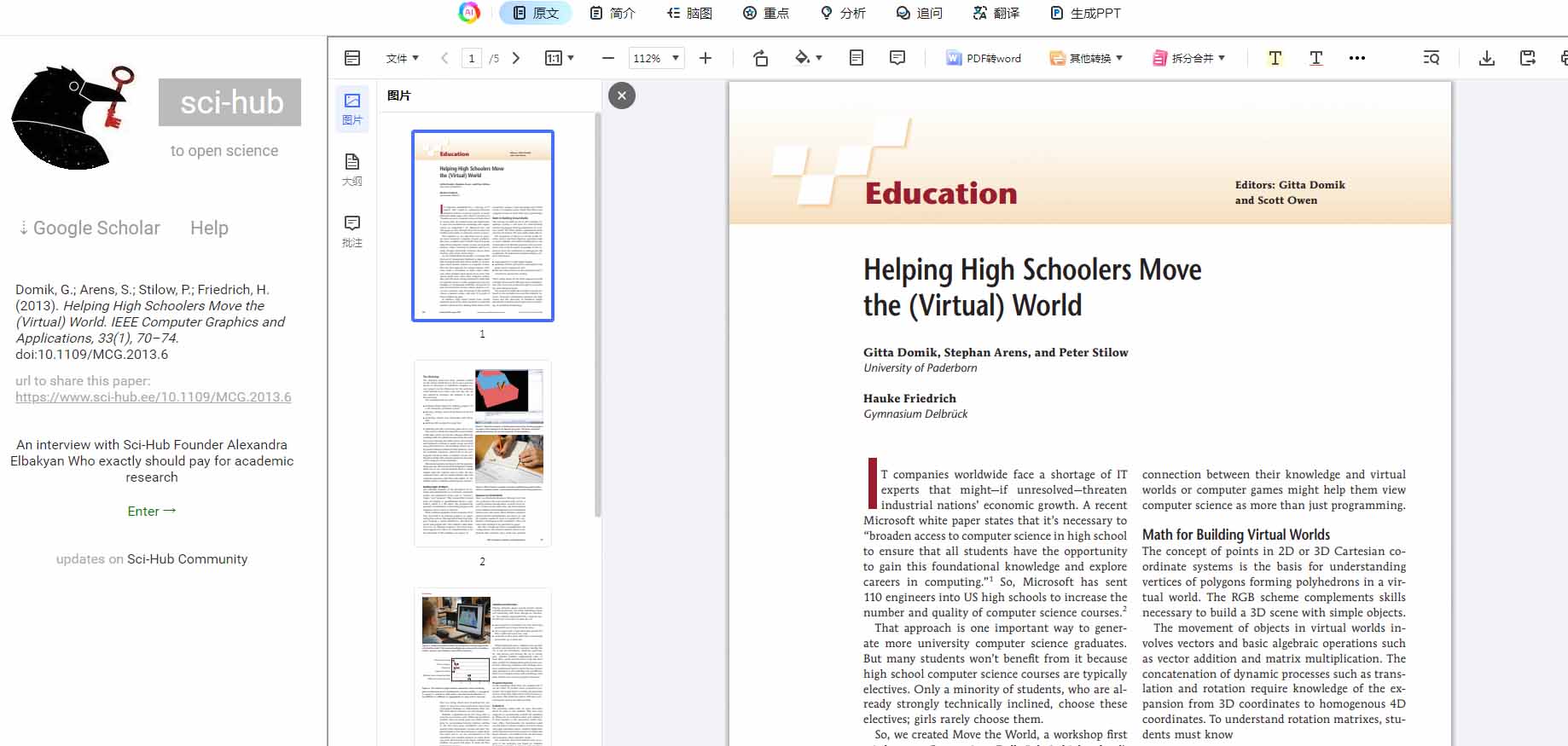Close the thumbnail panel with the X button

[622, 95]
